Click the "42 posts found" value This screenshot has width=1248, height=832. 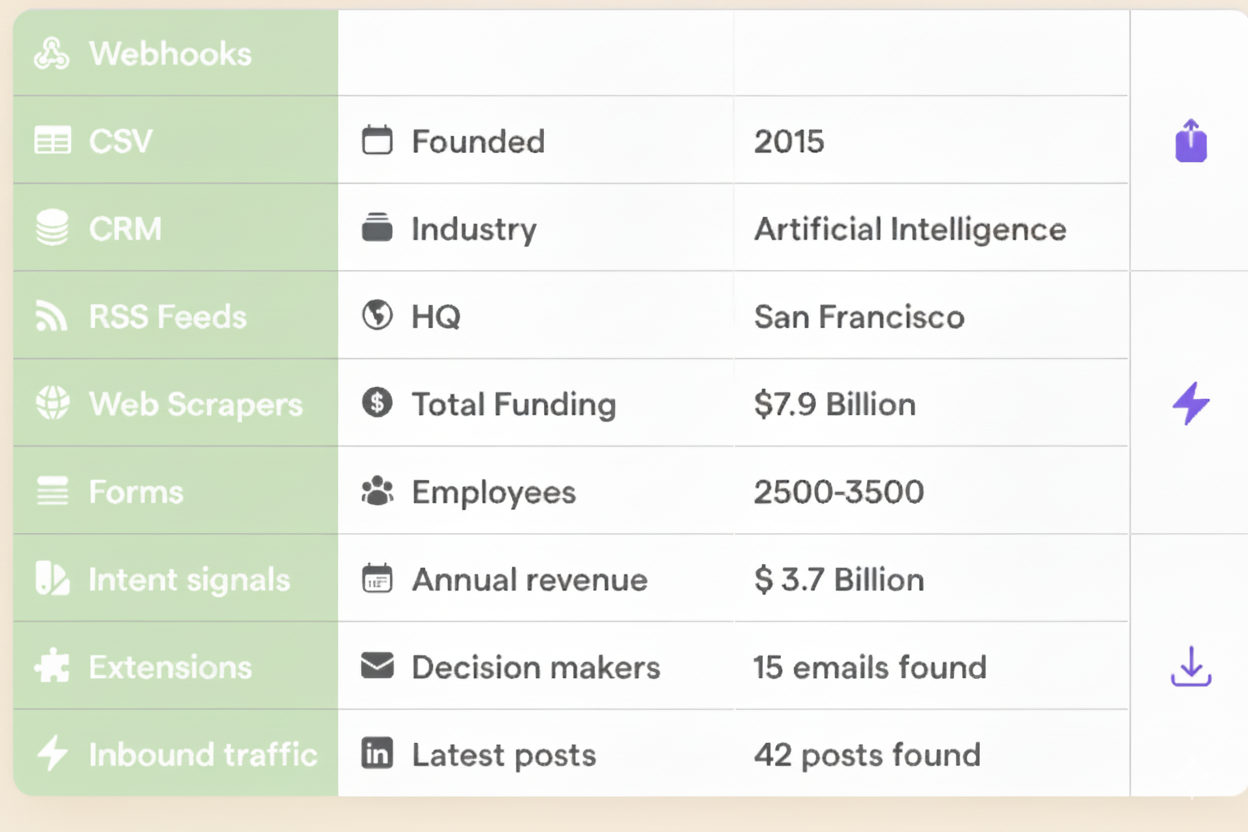(x=866, y=755)
